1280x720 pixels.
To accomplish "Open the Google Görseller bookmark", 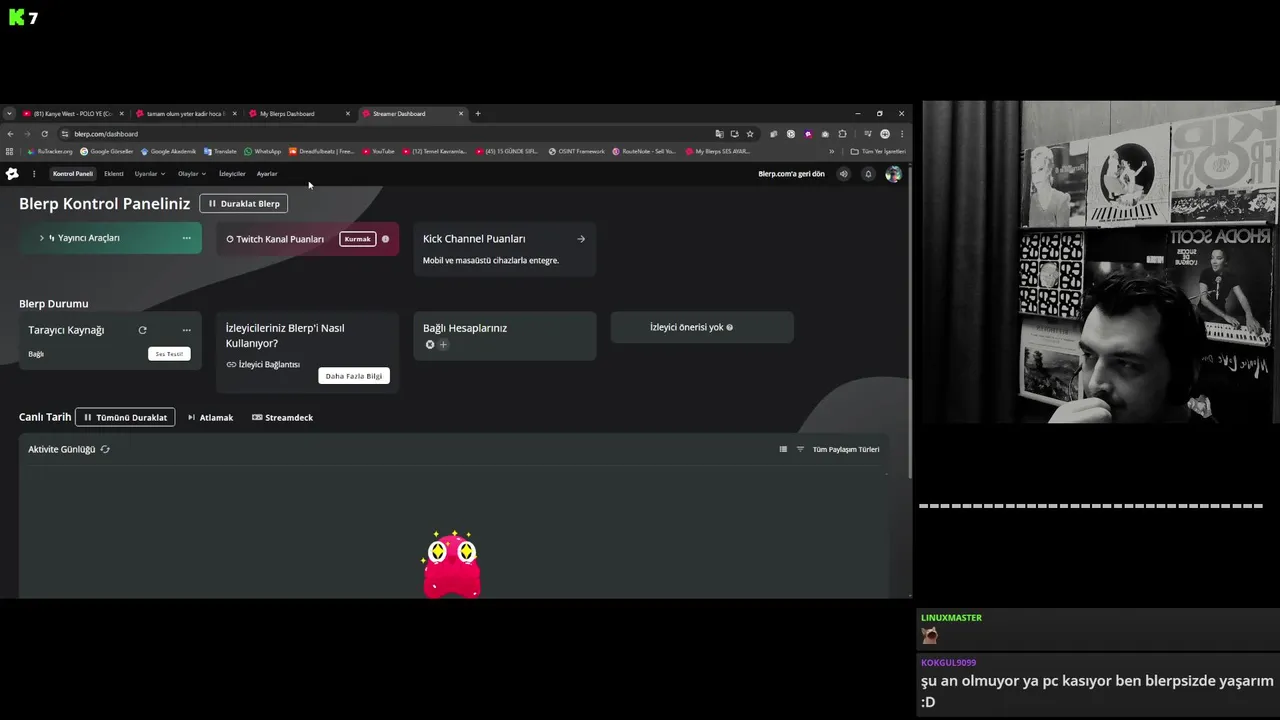I will 107,152.
